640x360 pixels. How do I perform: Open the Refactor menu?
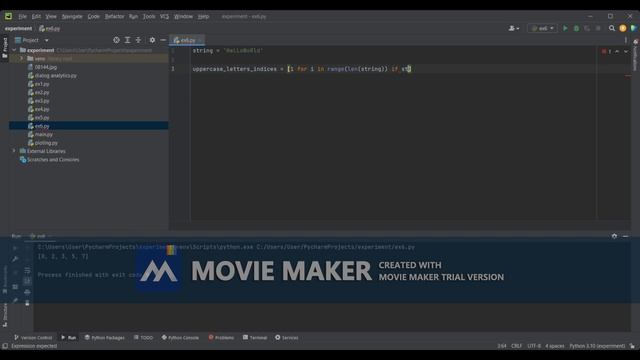[x=114, y=16]
